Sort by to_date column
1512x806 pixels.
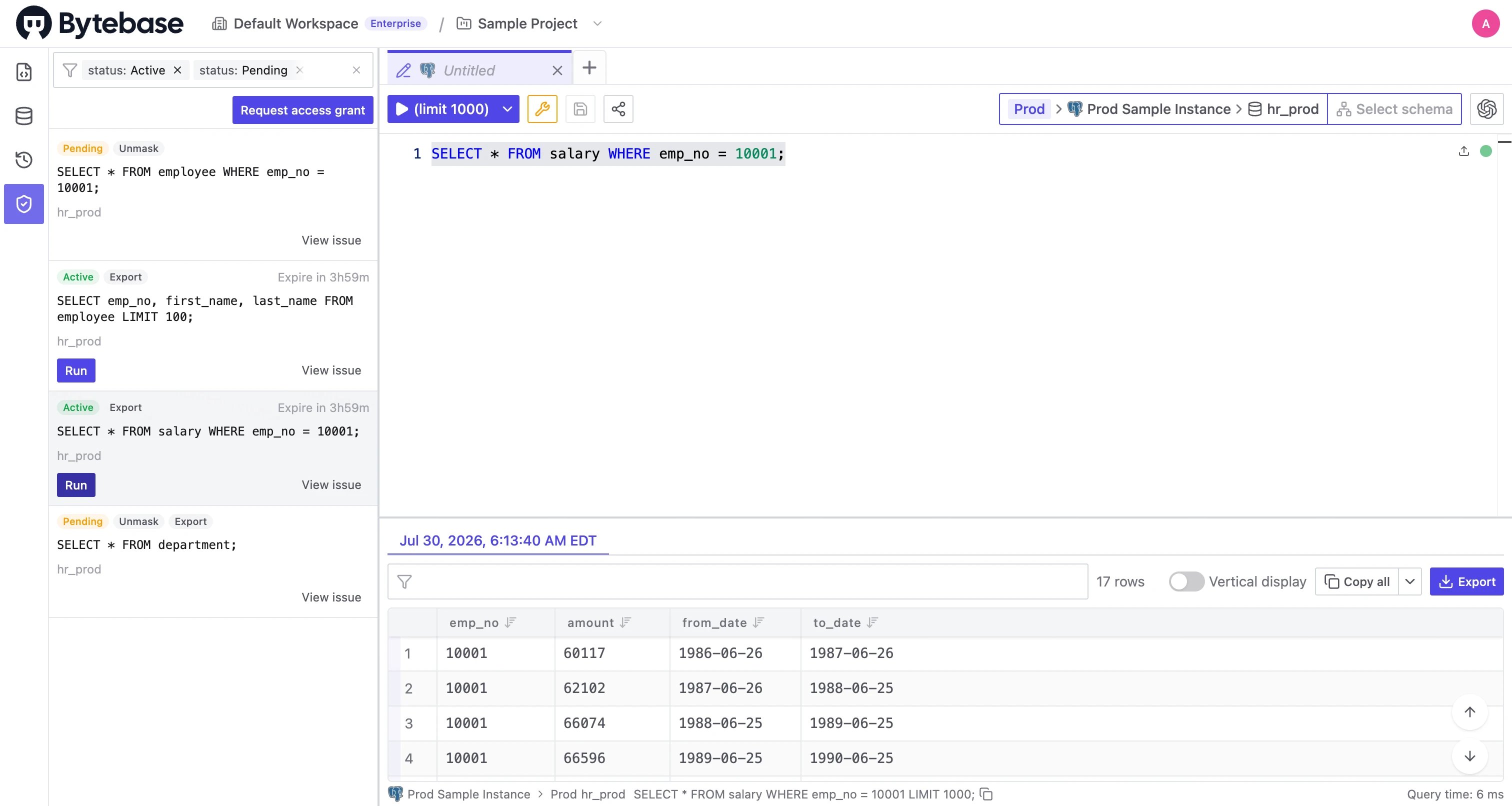tap(873, 622)
